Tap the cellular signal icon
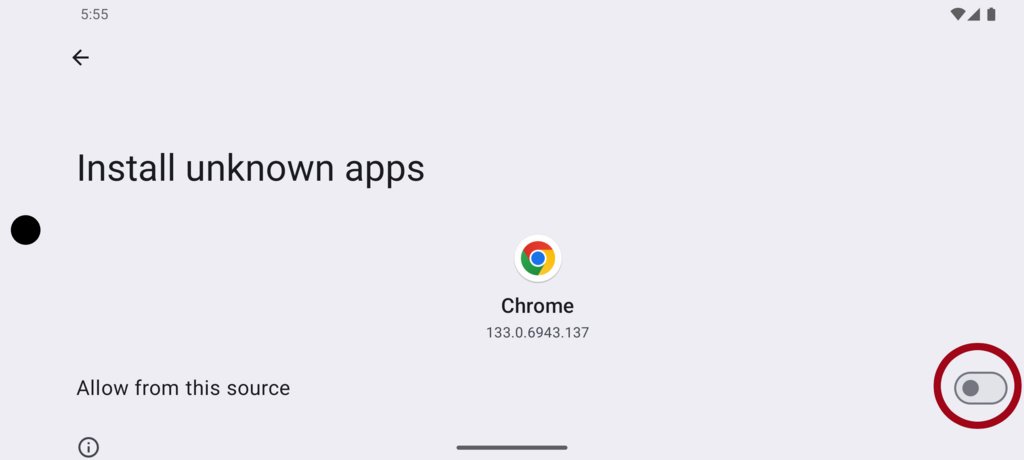This screenshot has height=460, width=1024. pyautogui.click(x=974, y=14)
